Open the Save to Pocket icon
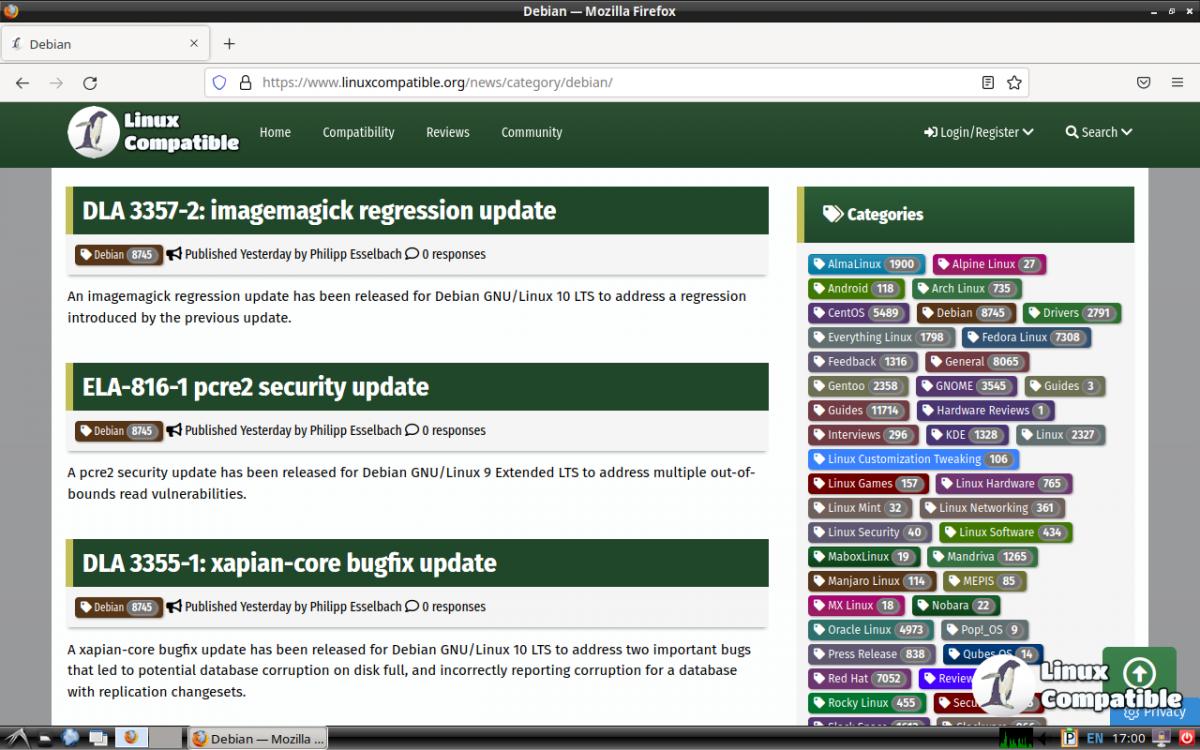This screenshot has height=750, width=1200. (x=1143, y=83)
